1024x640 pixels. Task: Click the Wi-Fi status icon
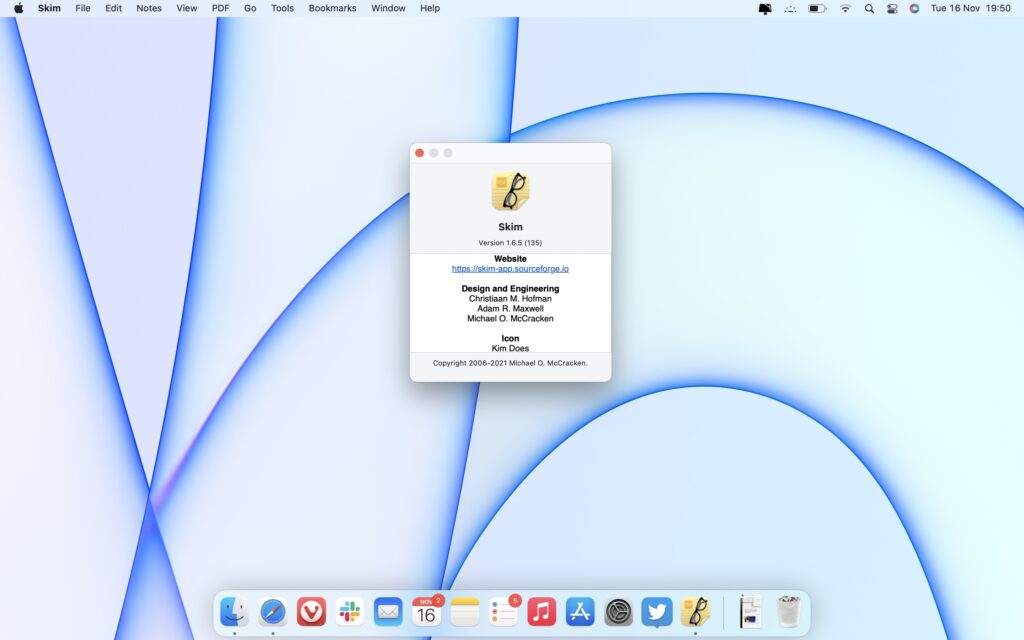click(x=846, y=8)
